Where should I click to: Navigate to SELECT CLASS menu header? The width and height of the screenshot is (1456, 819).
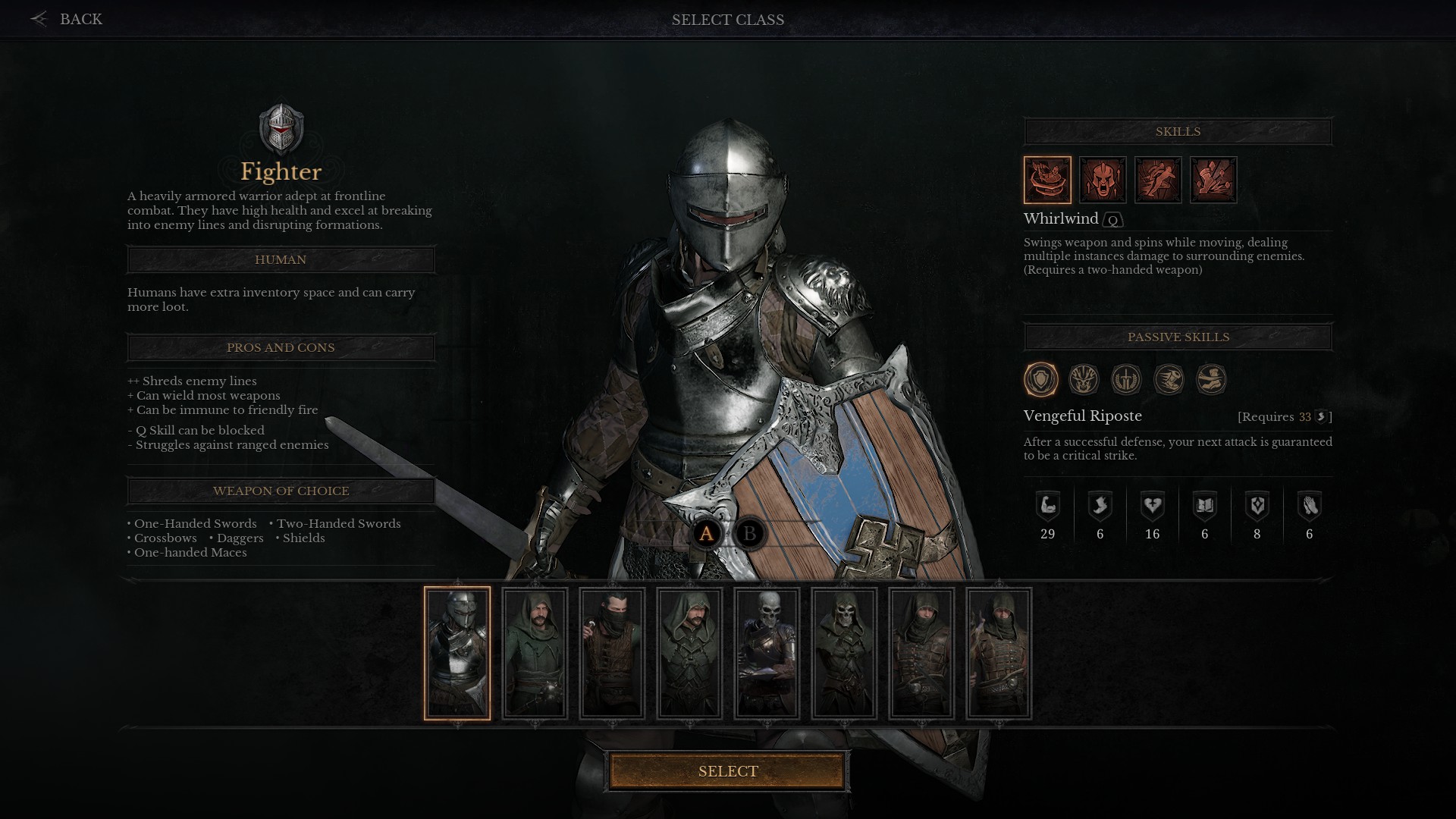(728, 19)
